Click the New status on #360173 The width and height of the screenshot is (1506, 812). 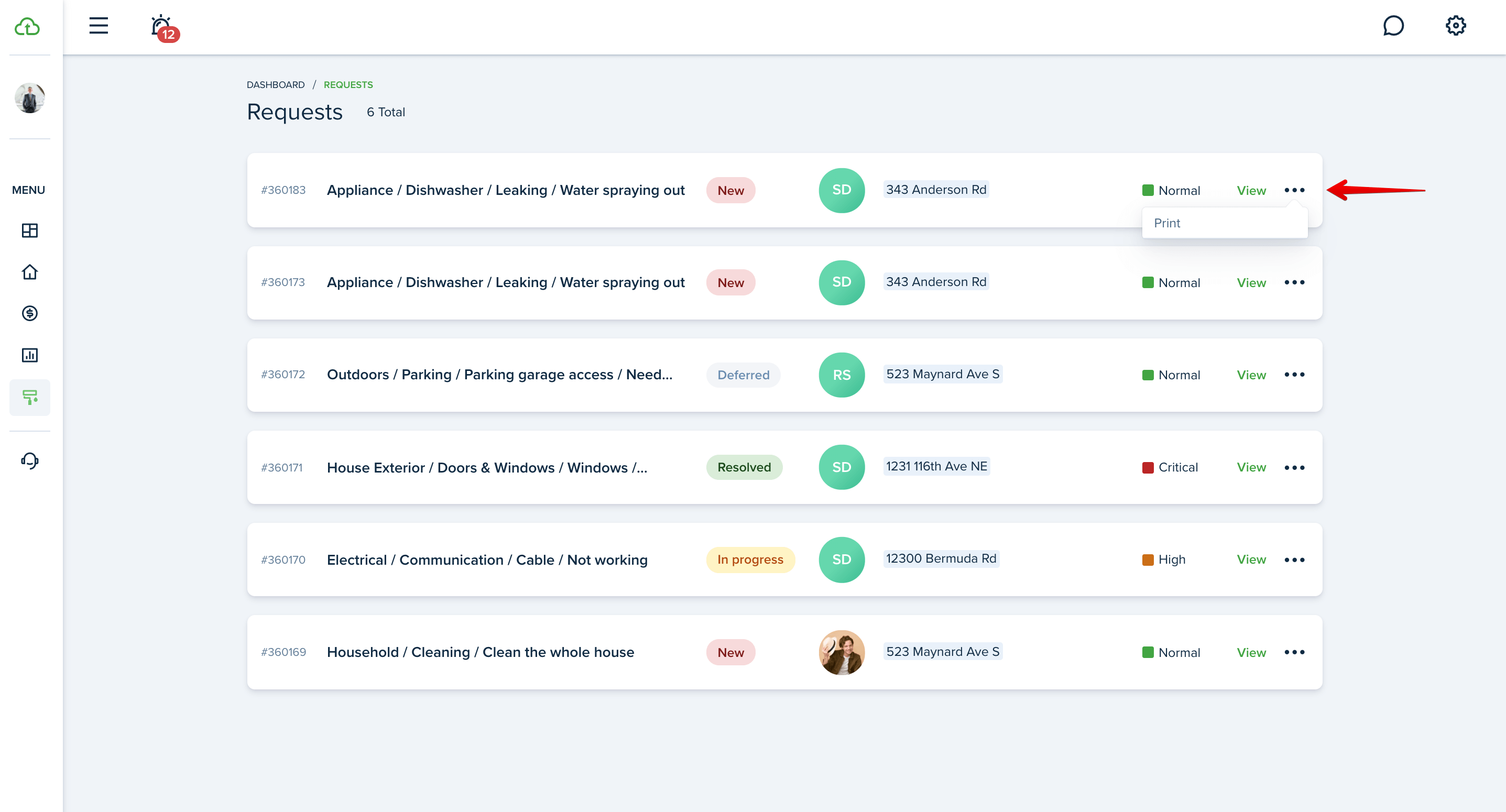[x=730, y=283]
